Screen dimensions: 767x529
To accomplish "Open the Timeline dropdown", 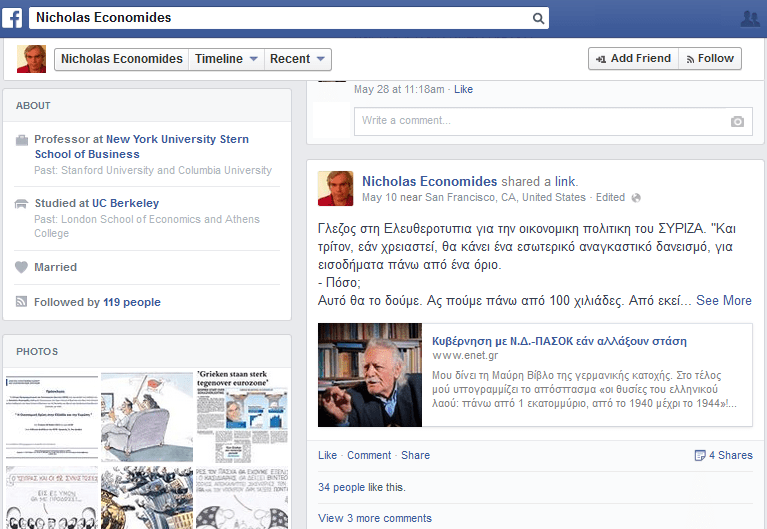I will pyautogui.click(x=227, y=59).
